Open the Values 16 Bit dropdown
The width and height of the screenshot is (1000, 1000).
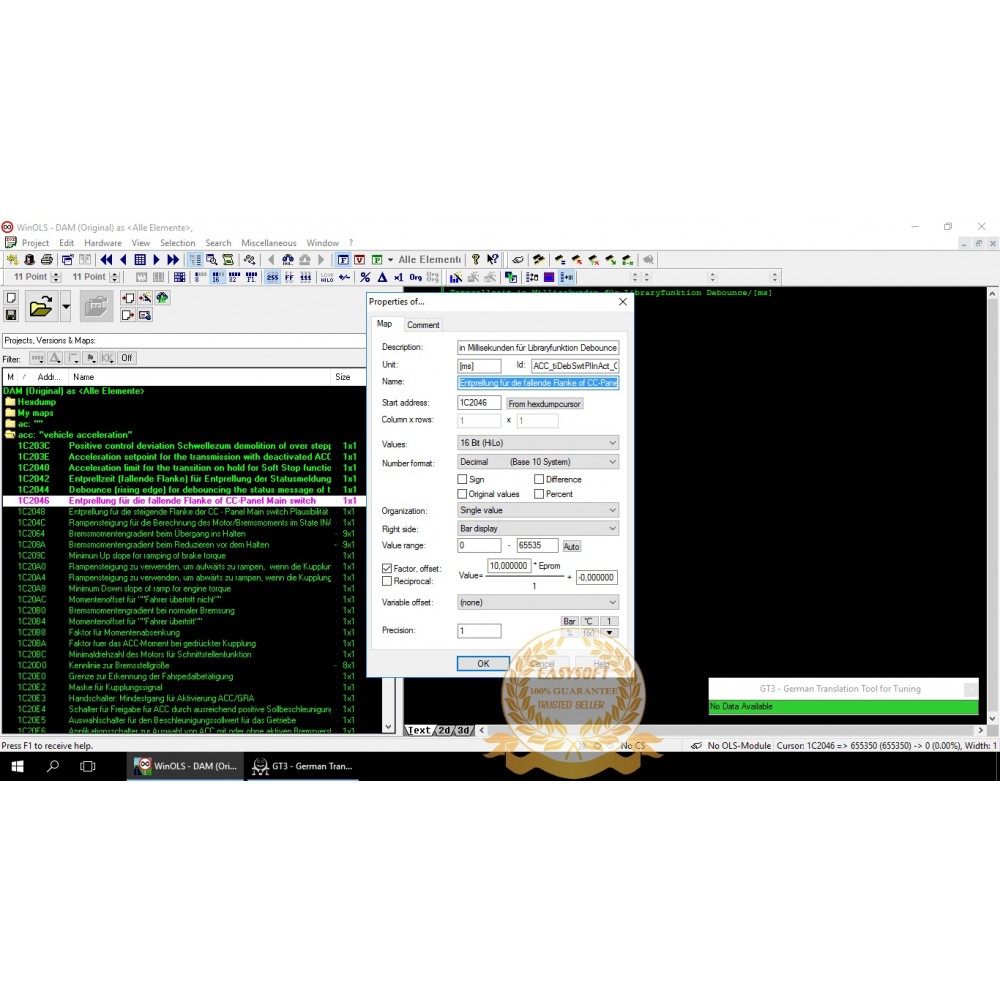[x=538, y=443]
